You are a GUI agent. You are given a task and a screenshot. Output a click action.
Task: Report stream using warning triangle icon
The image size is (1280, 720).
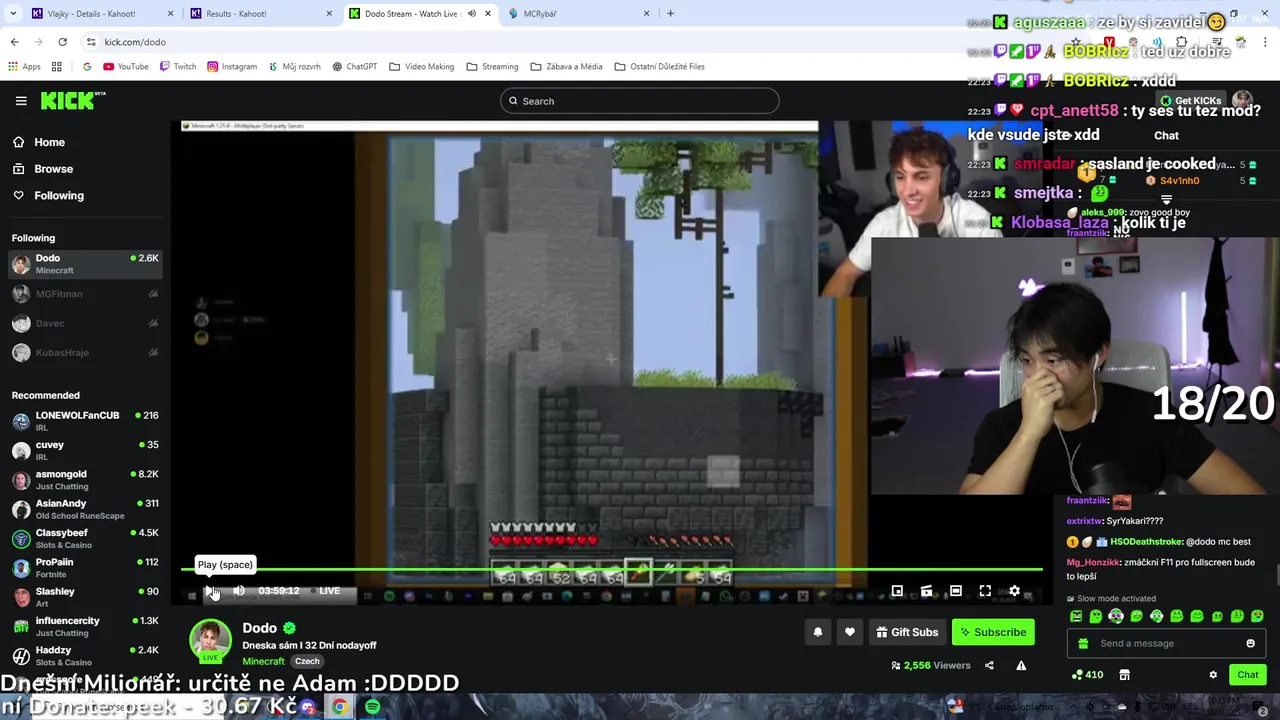point(1021,665)
